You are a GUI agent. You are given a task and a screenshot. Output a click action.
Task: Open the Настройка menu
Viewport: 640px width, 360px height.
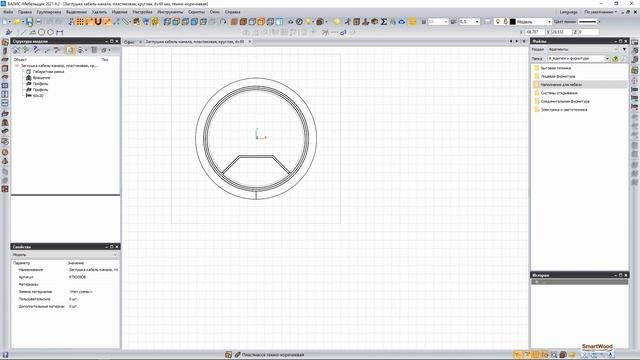click(x=142, y=12)
